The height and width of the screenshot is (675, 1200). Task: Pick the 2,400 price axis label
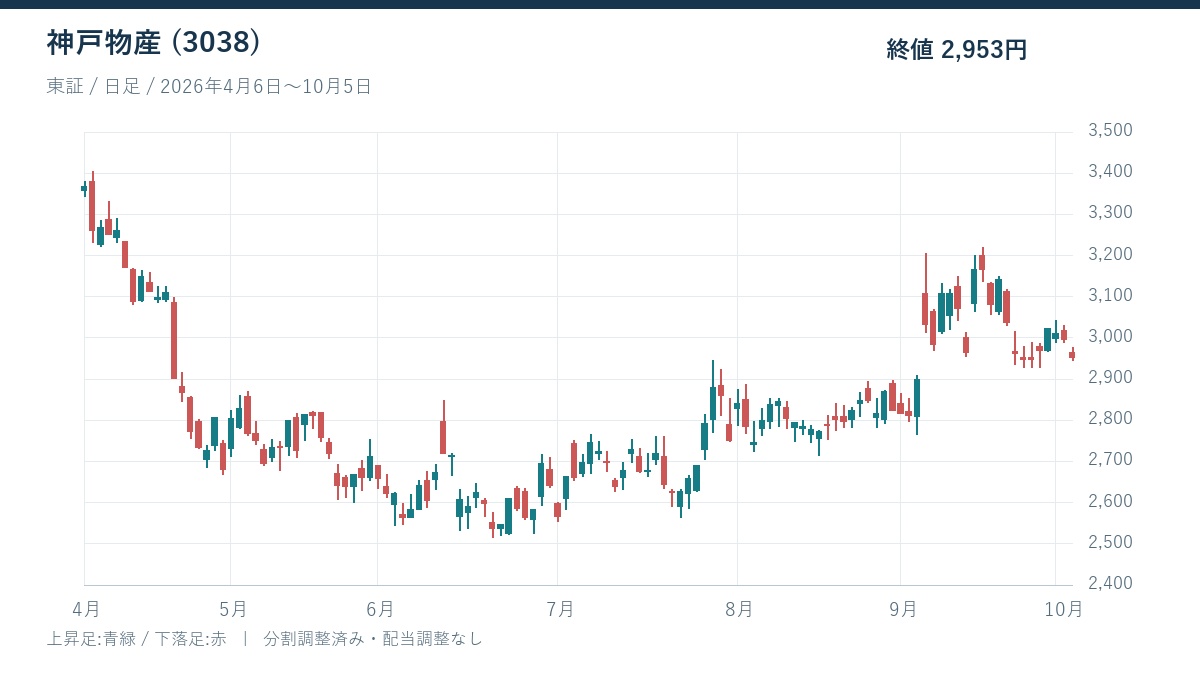tap(1110, 583)
